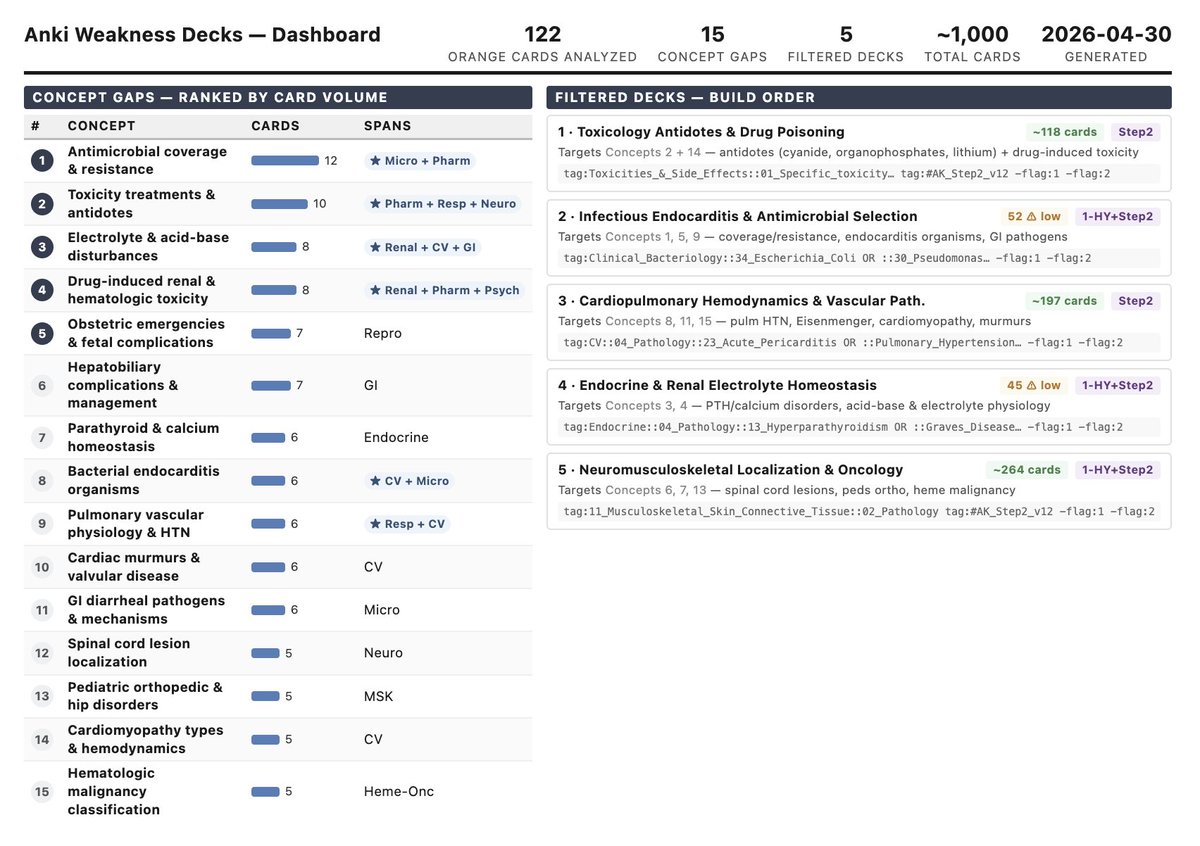Viewport: 1200px width, 846px height.
Task: Click the '5 Filtered Decks' stat
Action: pyautogui.click(x=846, y=44)
